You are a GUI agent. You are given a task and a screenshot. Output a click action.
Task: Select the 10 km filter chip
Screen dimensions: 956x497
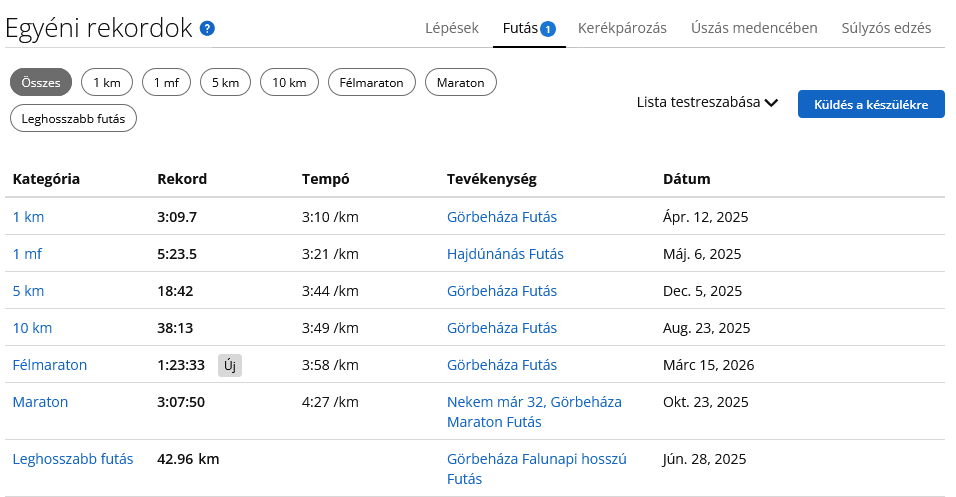click(289, 82)
